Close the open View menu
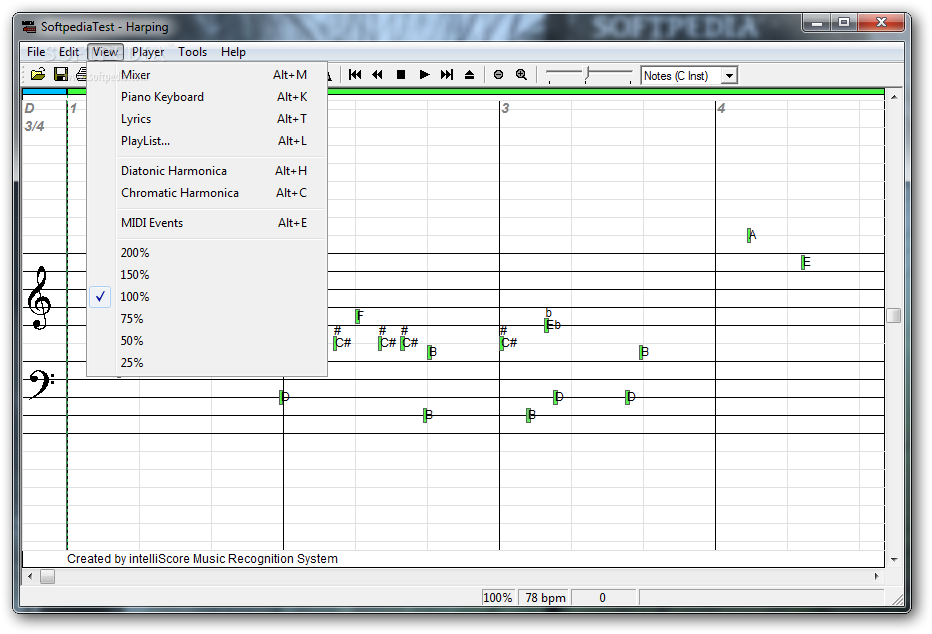932x634 pixels. pos(105,52)
